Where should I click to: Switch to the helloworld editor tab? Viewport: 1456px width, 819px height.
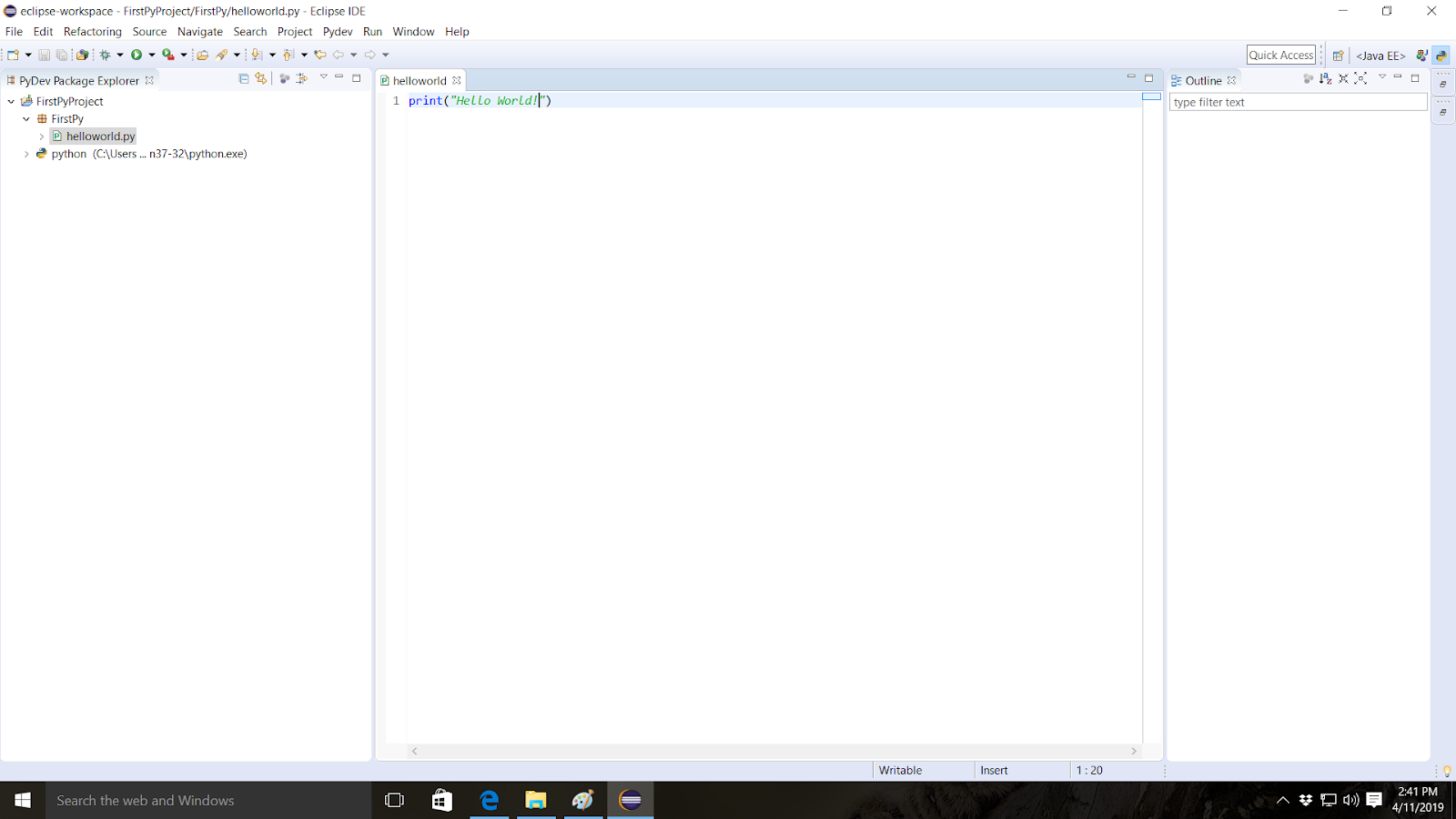pos(420,80)
